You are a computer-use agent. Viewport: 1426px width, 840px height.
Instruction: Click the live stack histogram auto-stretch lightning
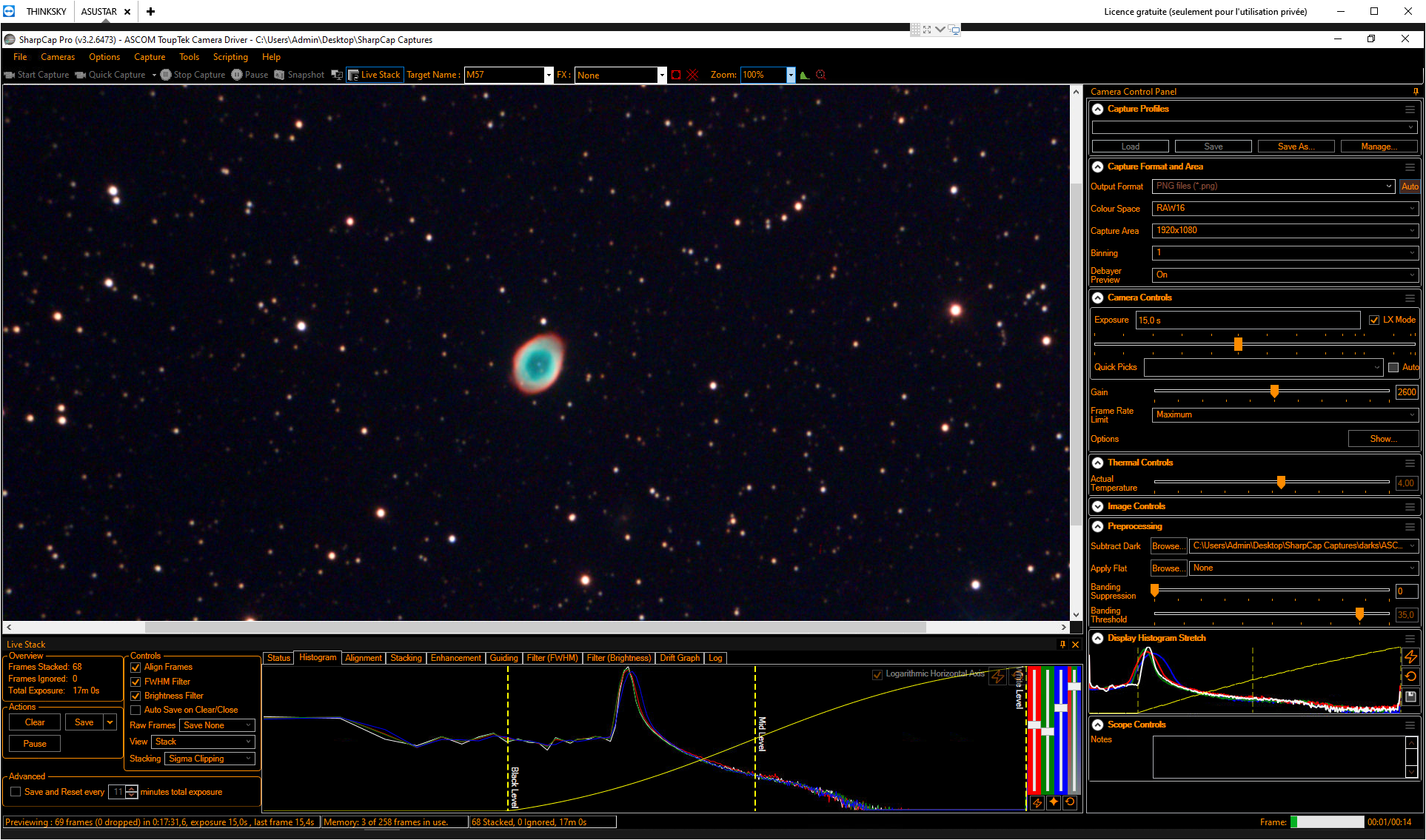point(998,676)
